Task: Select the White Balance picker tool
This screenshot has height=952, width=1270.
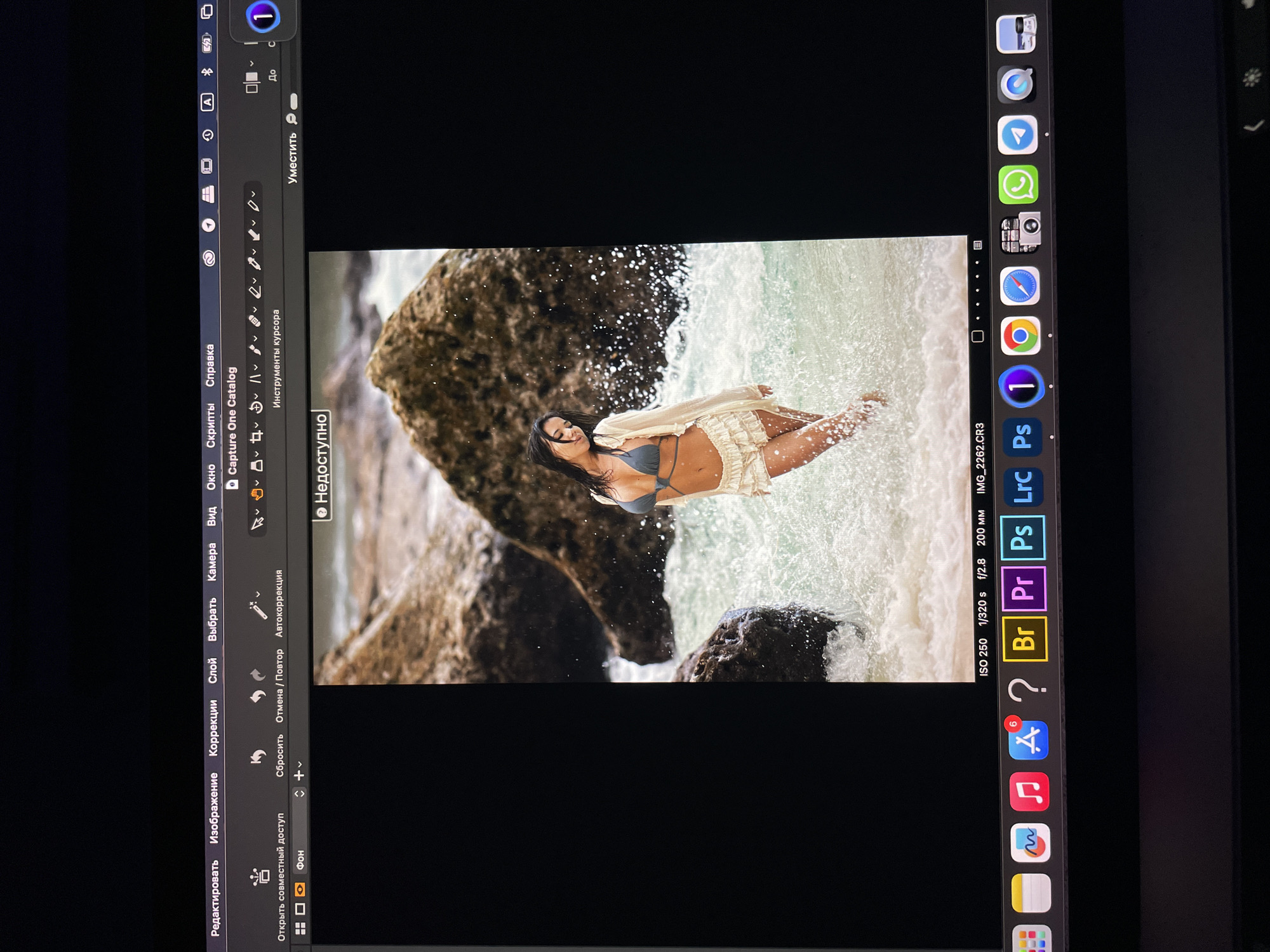Action: (x=255, y=263)
